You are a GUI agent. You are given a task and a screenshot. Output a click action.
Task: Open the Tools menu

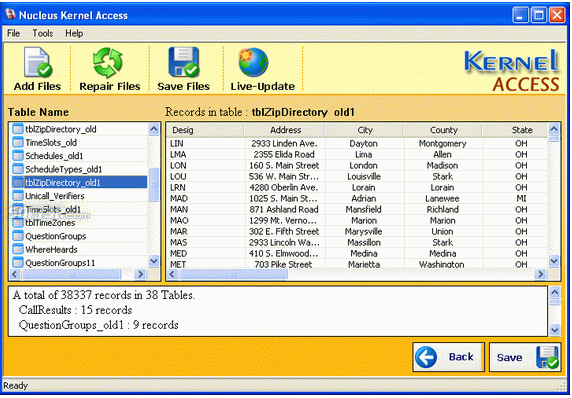click(x=43, y=33)
